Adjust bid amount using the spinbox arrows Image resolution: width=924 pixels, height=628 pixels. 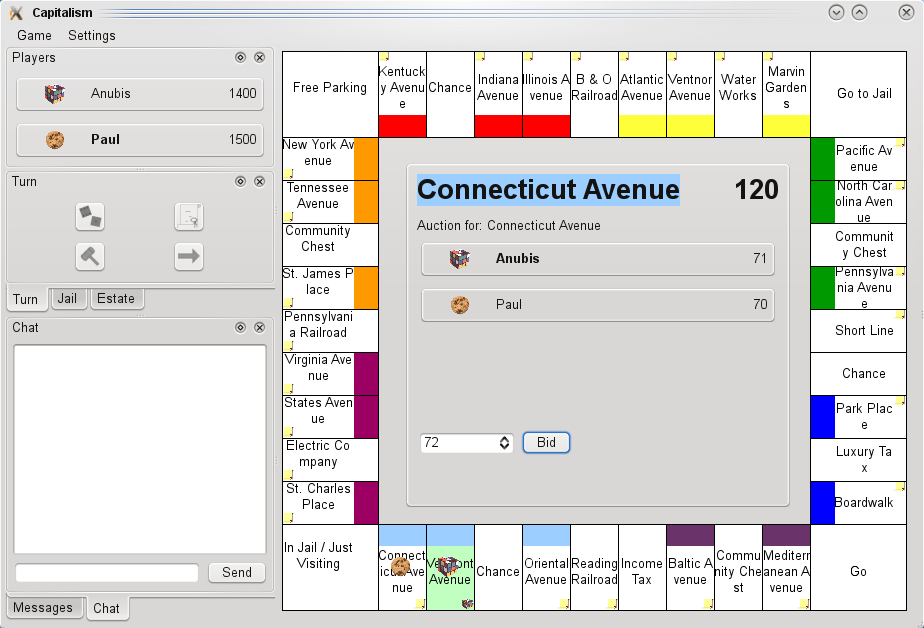tap(504, 442)
